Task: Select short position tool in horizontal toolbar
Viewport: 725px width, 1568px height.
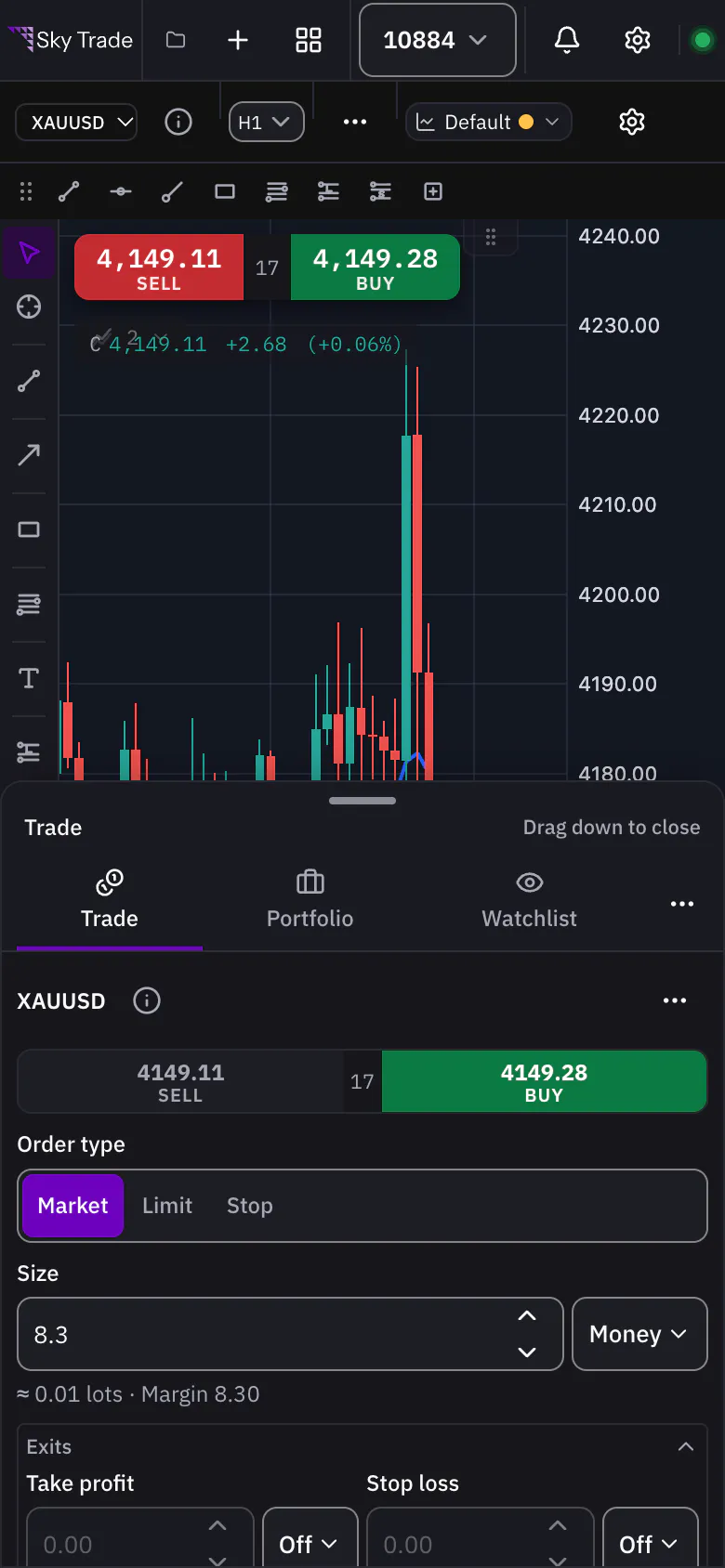Action: pos(381,191)
